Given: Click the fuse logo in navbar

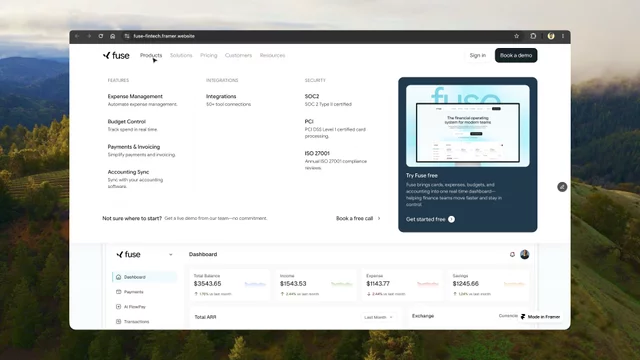Looking at the screenshot, I should pos(116,56).
